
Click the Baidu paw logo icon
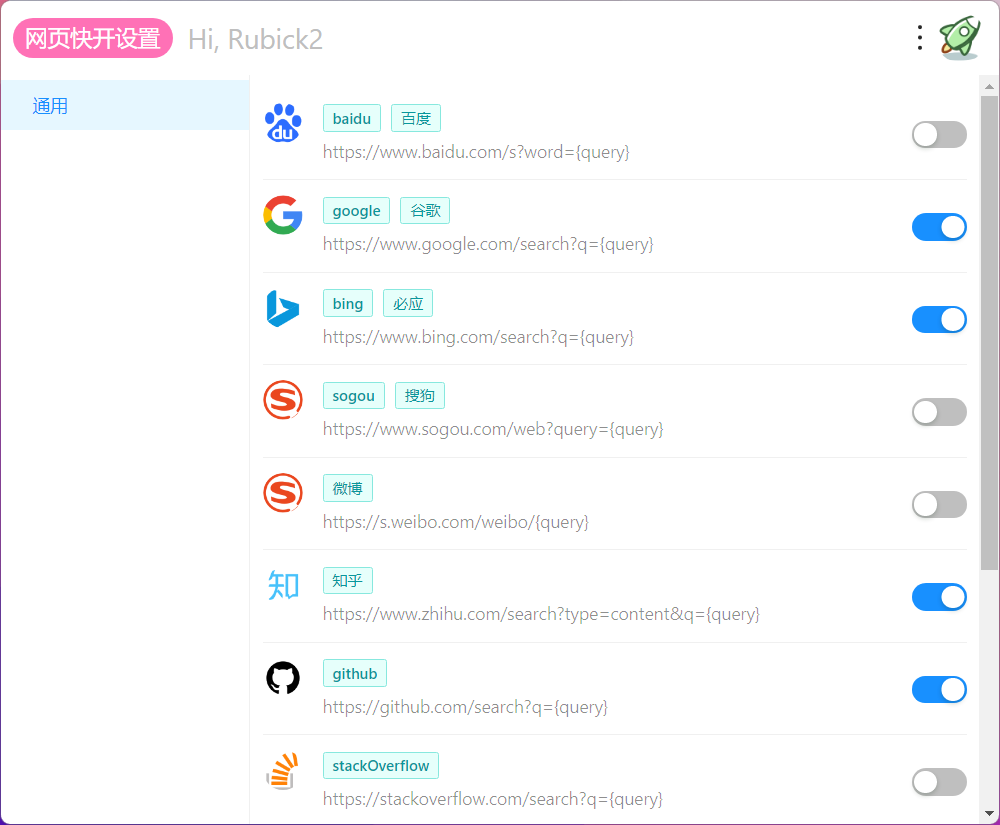283,122
